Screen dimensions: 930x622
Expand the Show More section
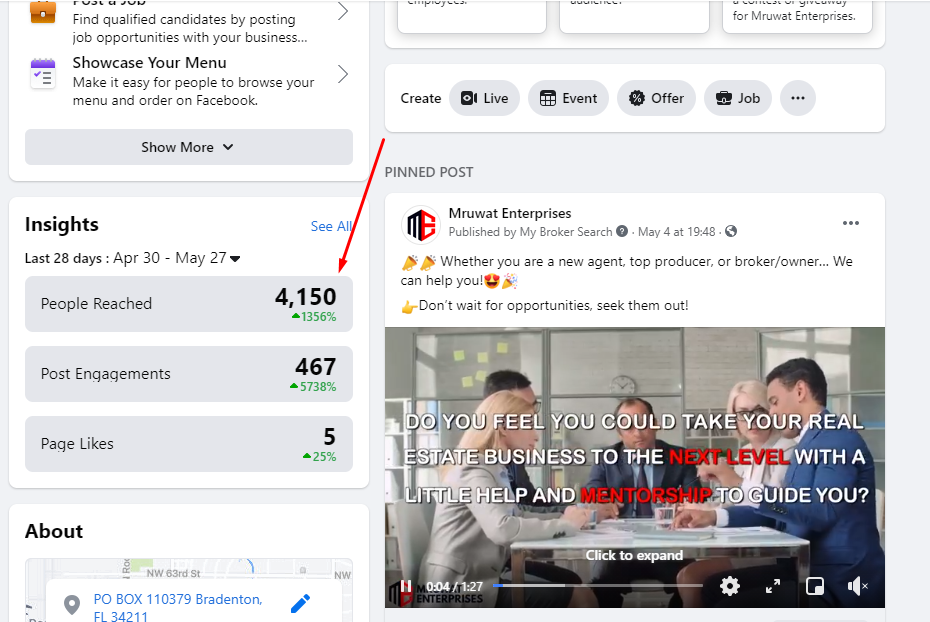(x=188, y=147)
